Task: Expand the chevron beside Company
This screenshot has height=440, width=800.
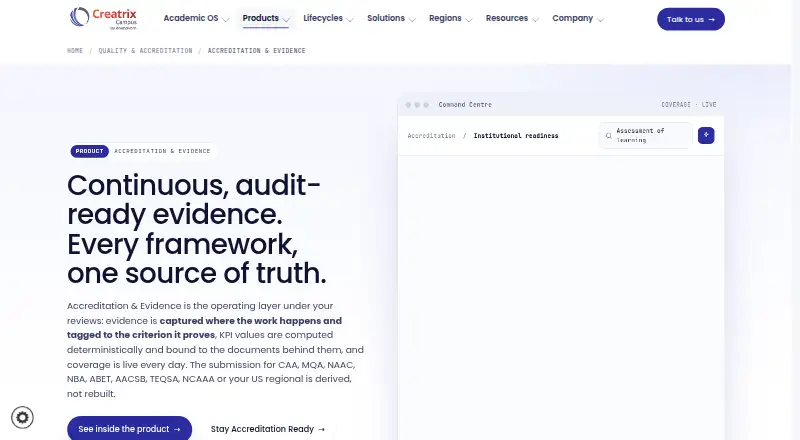Action: (x=601, y=19)
